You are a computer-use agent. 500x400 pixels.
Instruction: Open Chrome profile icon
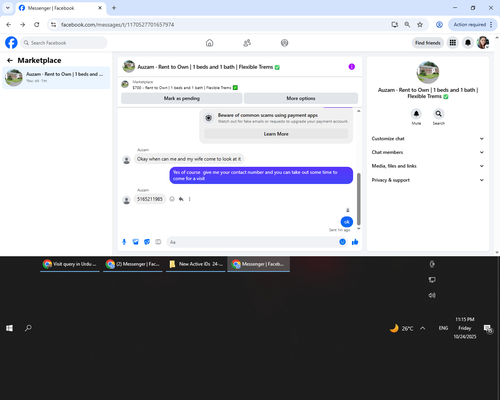[439, 25]
